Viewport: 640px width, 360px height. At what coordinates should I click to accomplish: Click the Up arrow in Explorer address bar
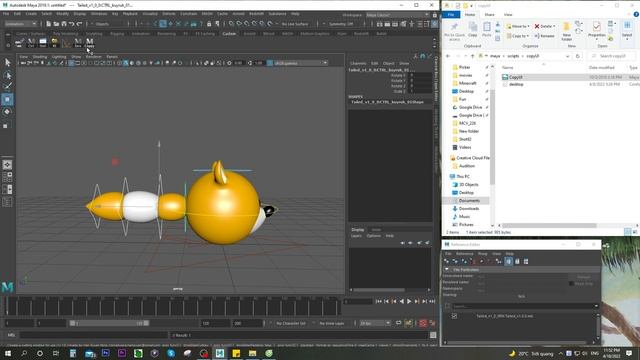click(472, 56)
